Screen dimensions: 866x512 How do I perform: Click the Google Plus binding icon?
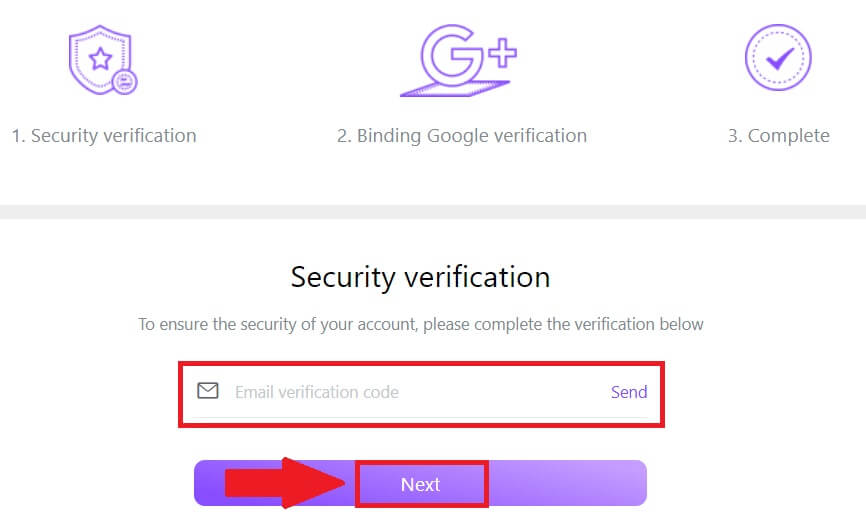point(460,60)
